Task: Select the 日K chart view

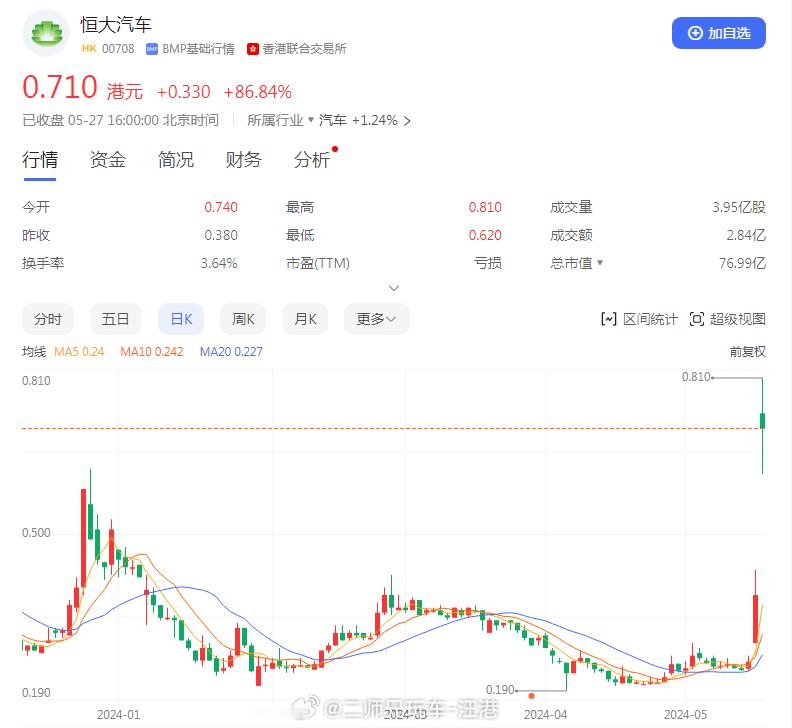Action: [x=181, y=319]
